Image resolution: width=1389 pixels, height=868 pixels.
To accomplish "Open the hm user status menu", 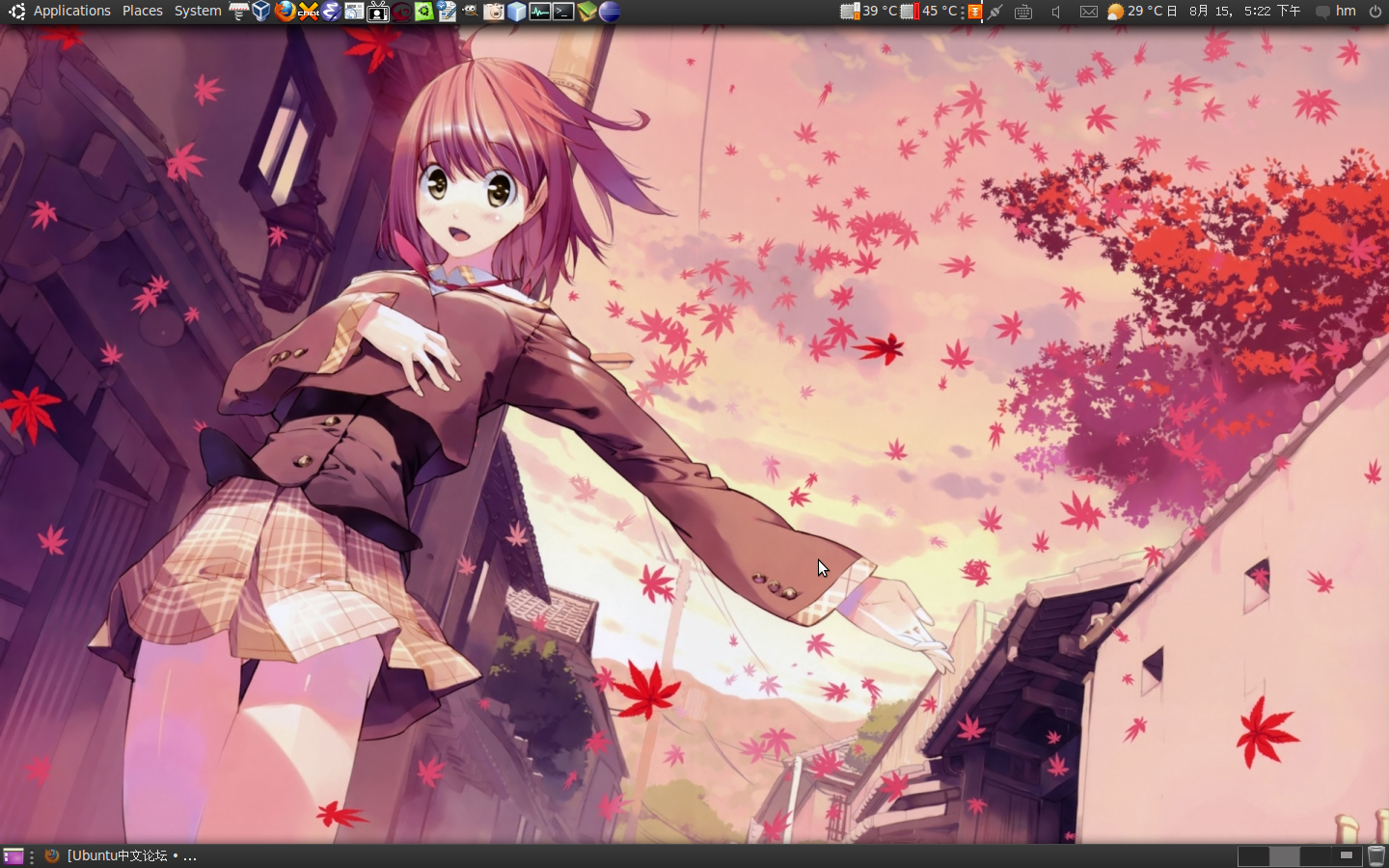I will click(1336, 12).
